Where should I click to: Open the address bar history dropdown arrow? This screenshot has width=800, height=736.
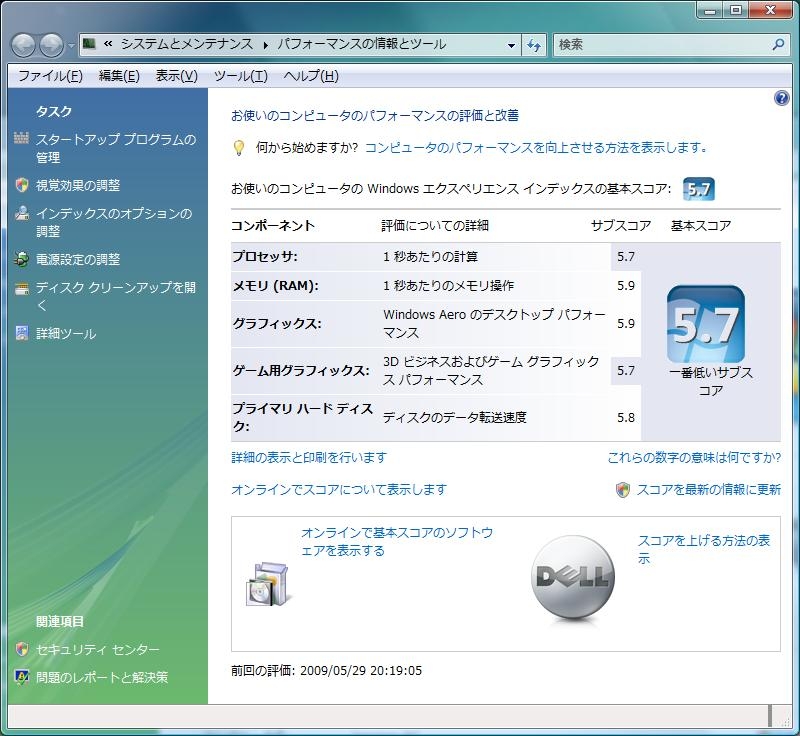[511, 45]
